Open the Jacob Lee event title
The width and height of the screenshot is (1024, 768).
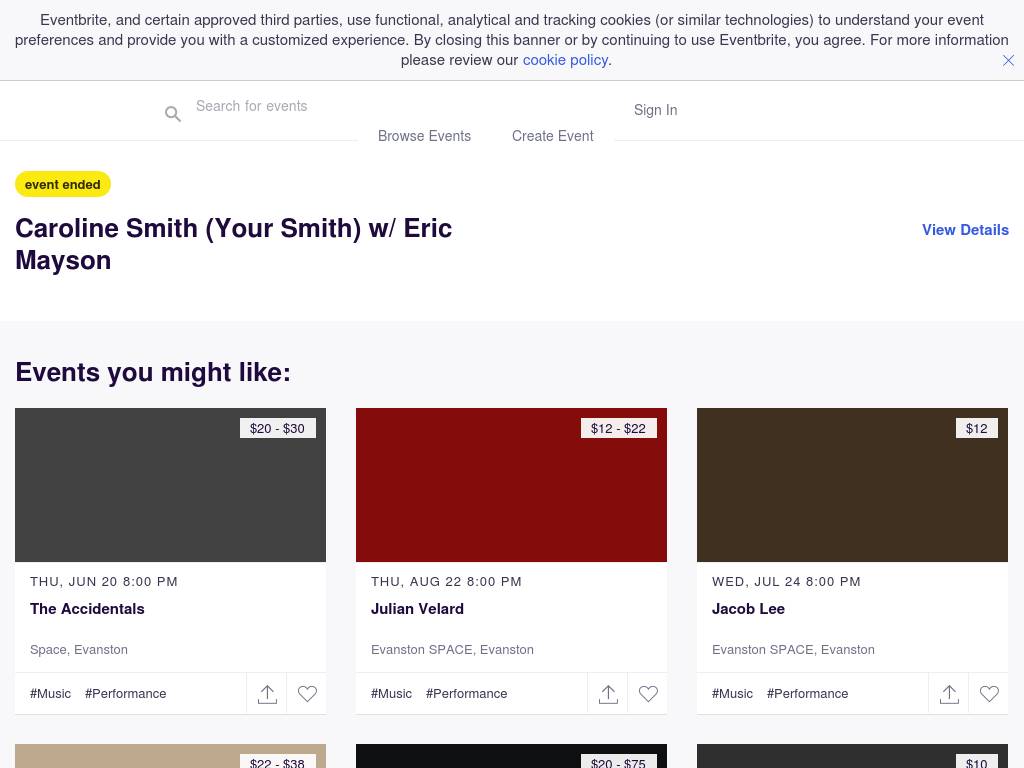748,609
